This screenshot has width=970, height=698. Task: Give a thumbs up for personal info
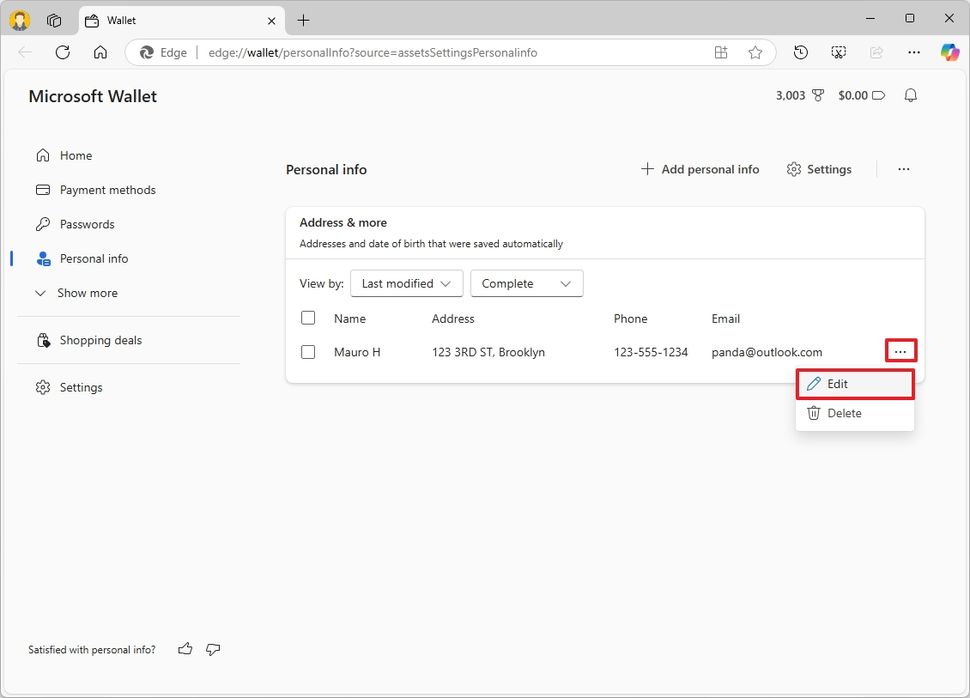click(x=185, y=649)
